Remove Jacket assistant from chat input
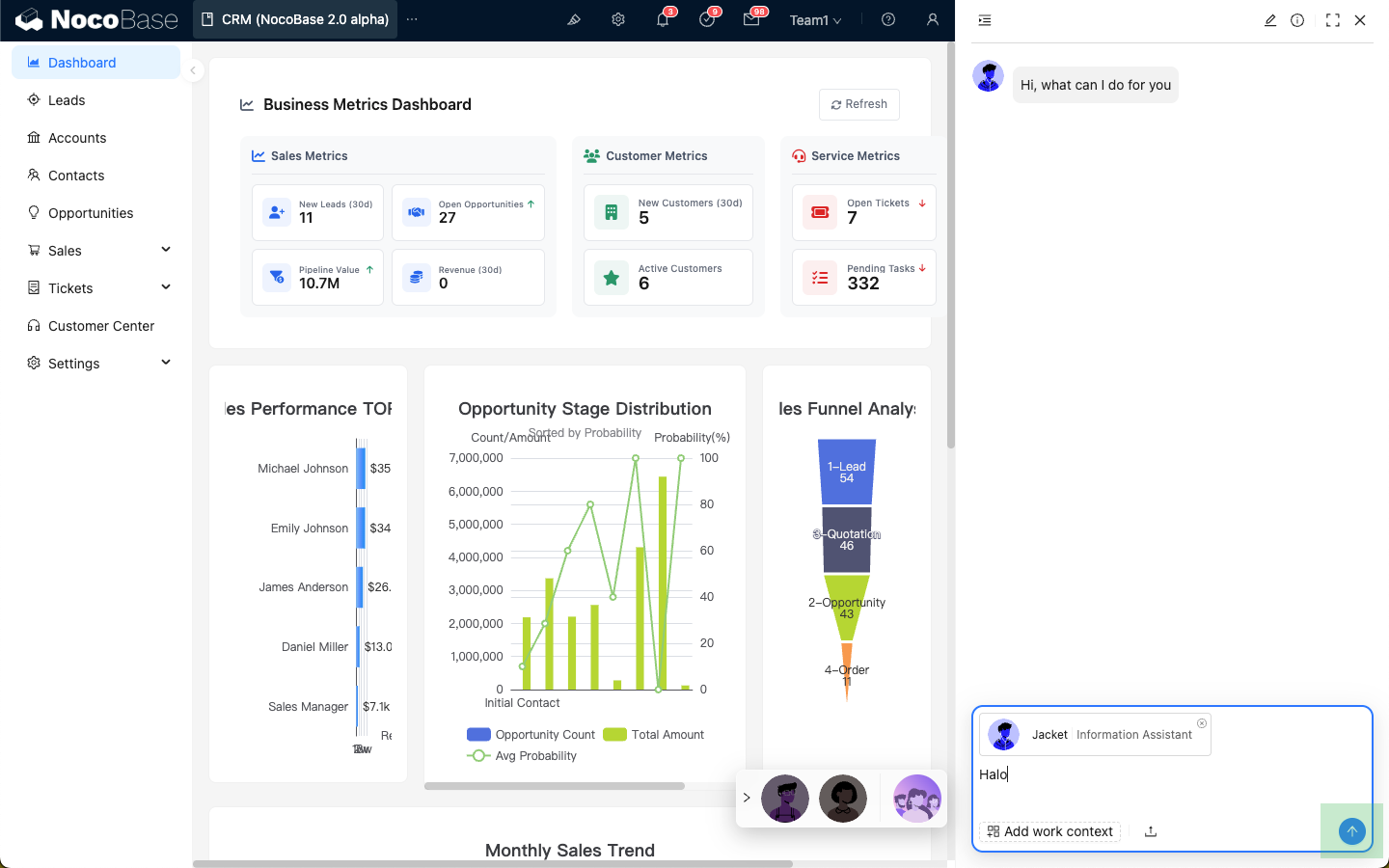The height and width of the screenshot is (868, 1389). pyautogui.click(x=1201, y=723)
